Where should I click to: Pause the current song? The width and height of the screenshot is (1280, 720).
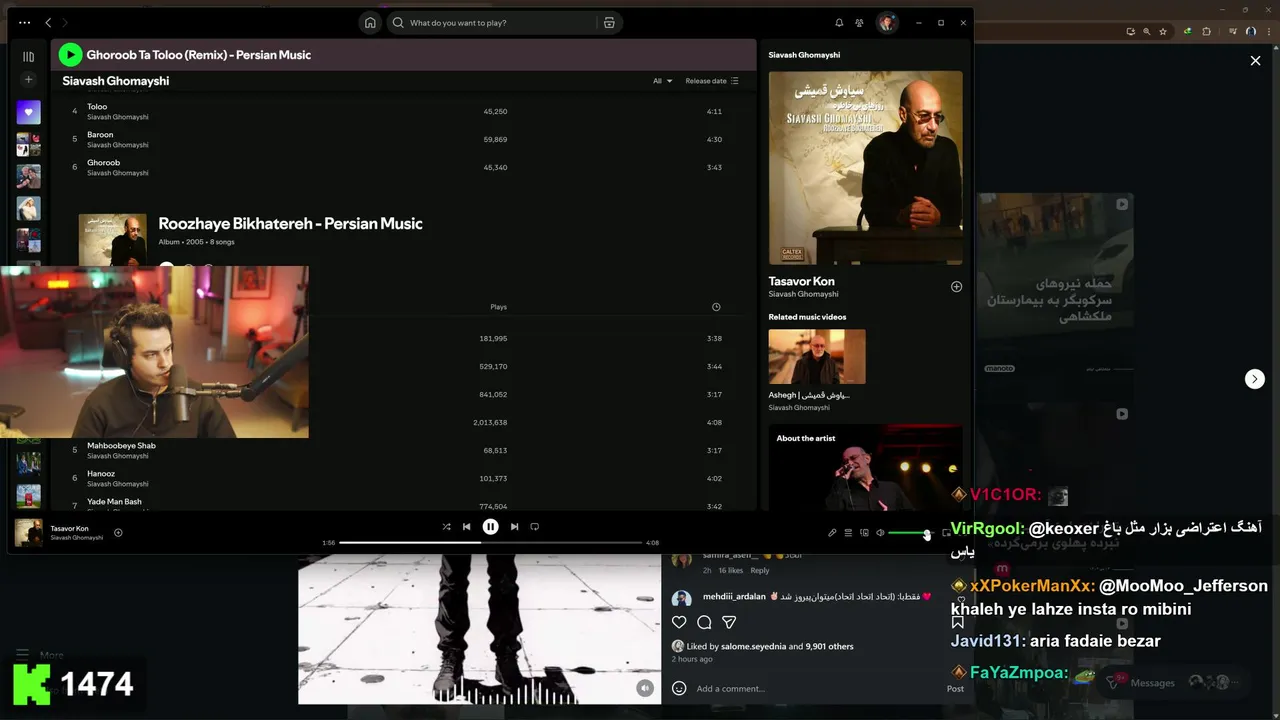point(490,527)
